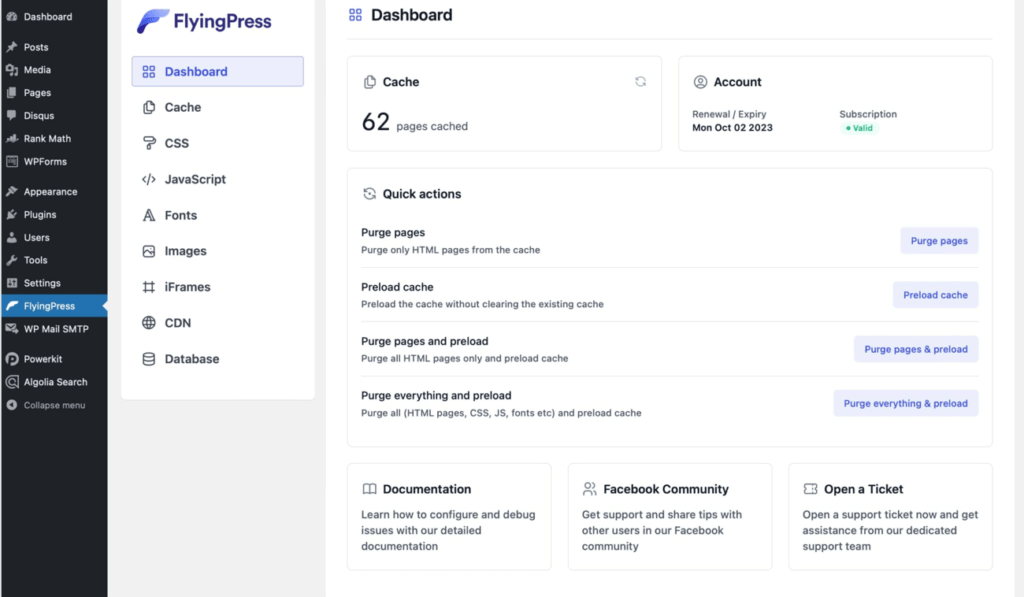Click the iFrames grid icon
Screen dimensions: 1024x597
coord(148,287)
